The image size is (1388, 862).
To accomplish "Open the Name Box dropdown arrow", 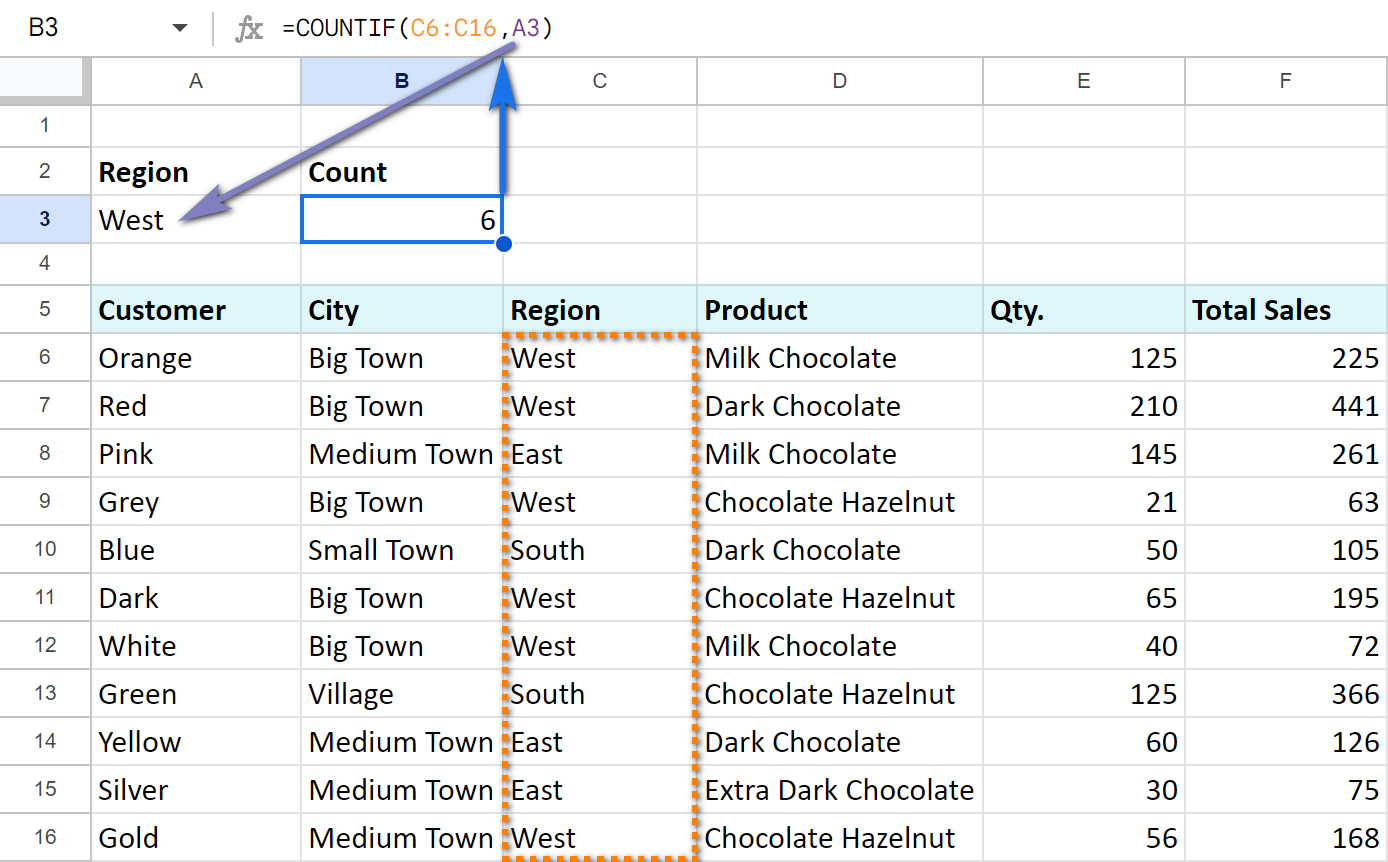I will (x=180, y=29).
